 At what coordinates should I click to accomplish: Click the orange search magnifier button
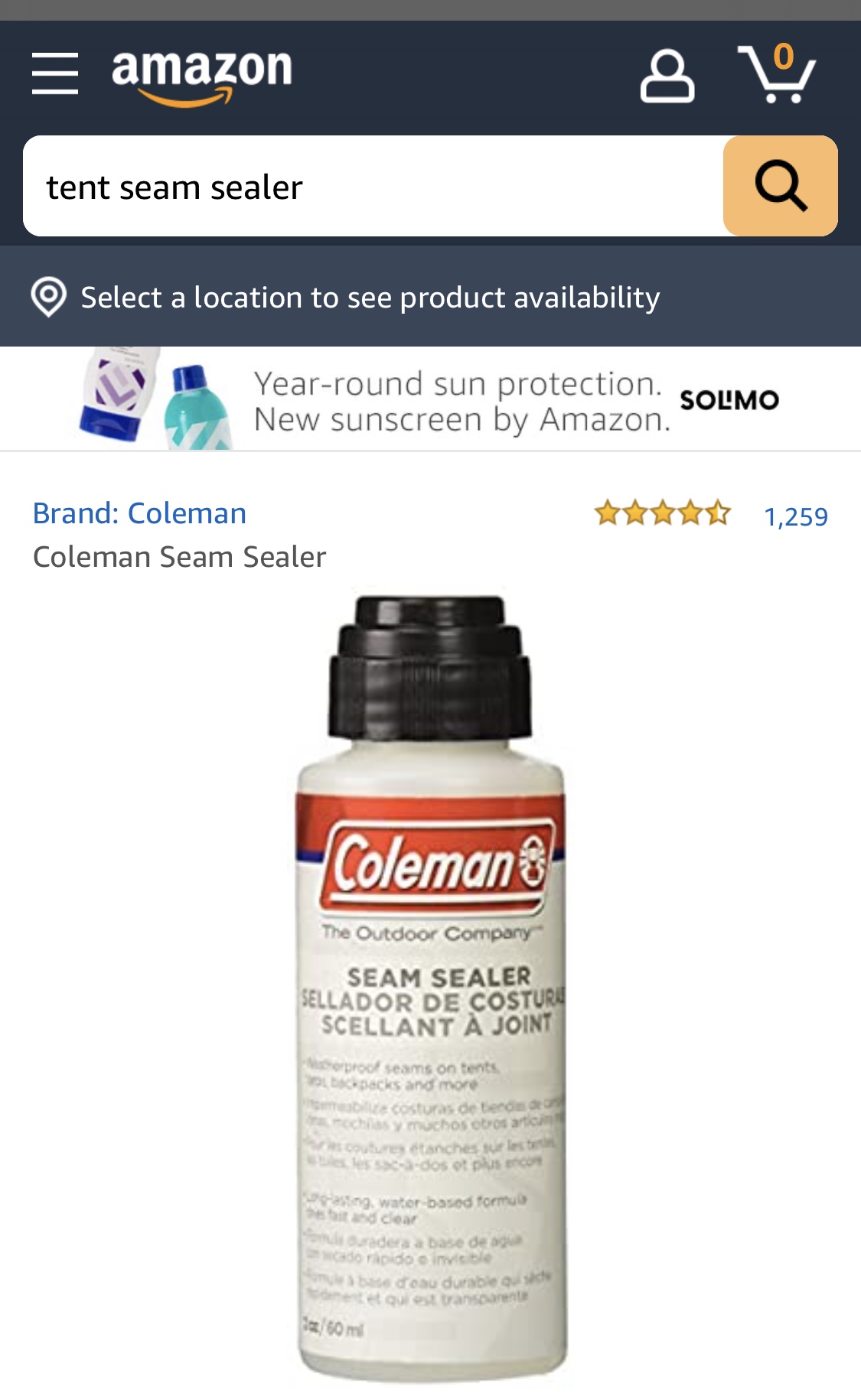coord(780,186)
